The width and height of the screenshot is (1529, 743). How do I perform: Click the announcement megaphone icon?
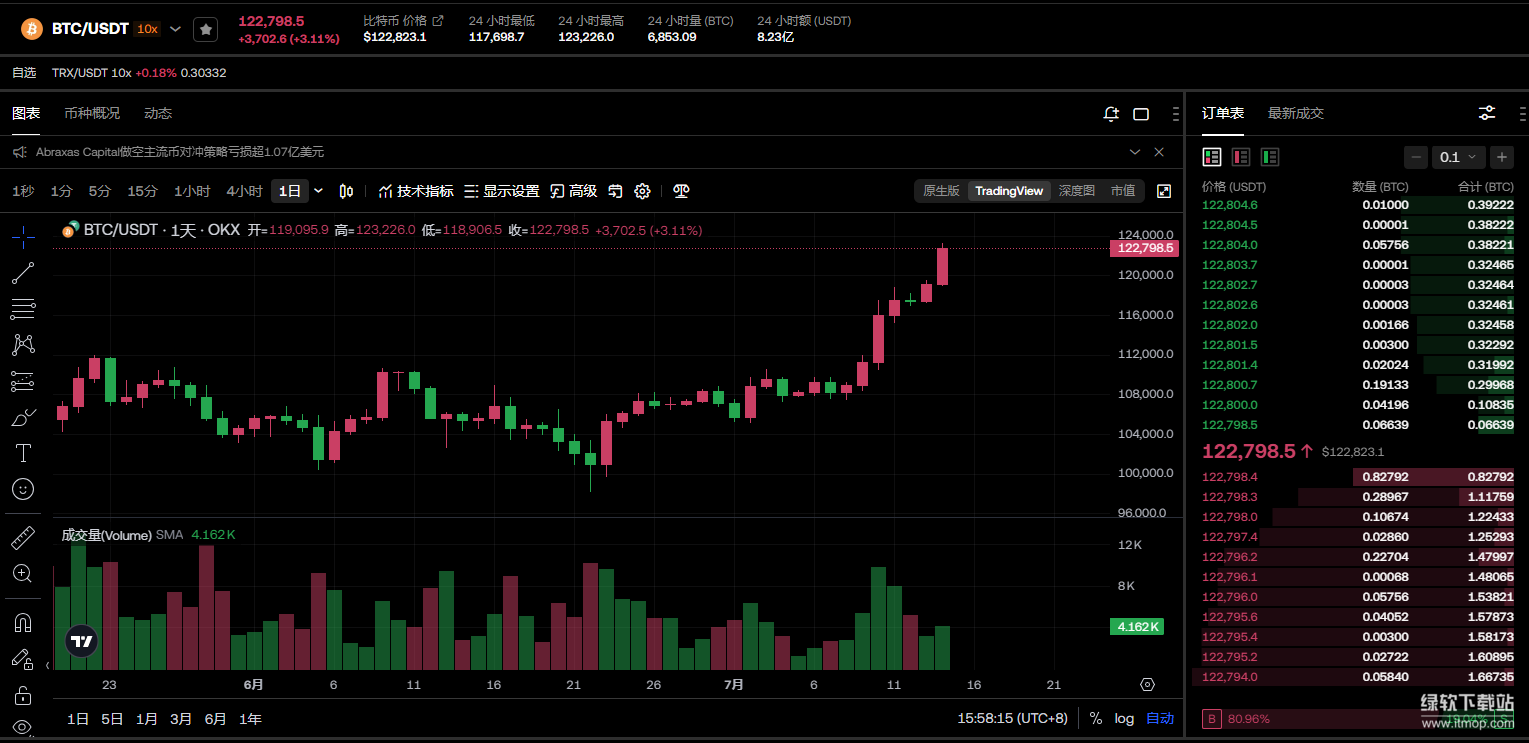tap(19, 152)
